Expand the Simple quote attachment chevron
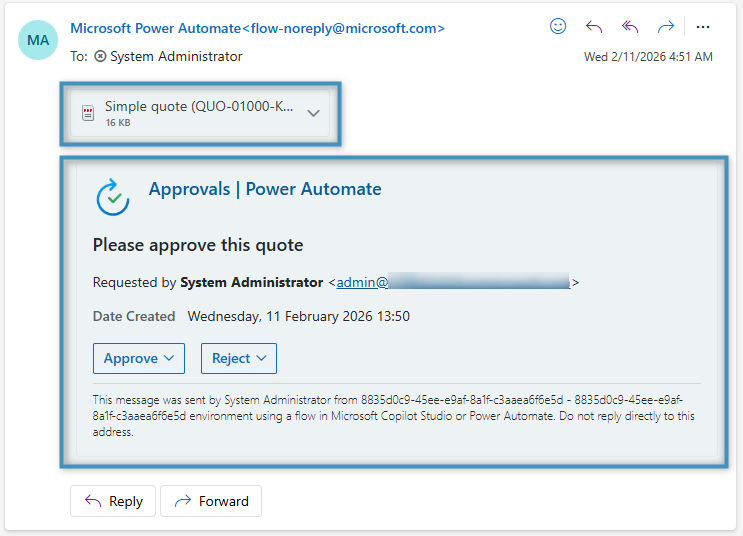The height and width of the screenshot is (536, 743). 313,113
